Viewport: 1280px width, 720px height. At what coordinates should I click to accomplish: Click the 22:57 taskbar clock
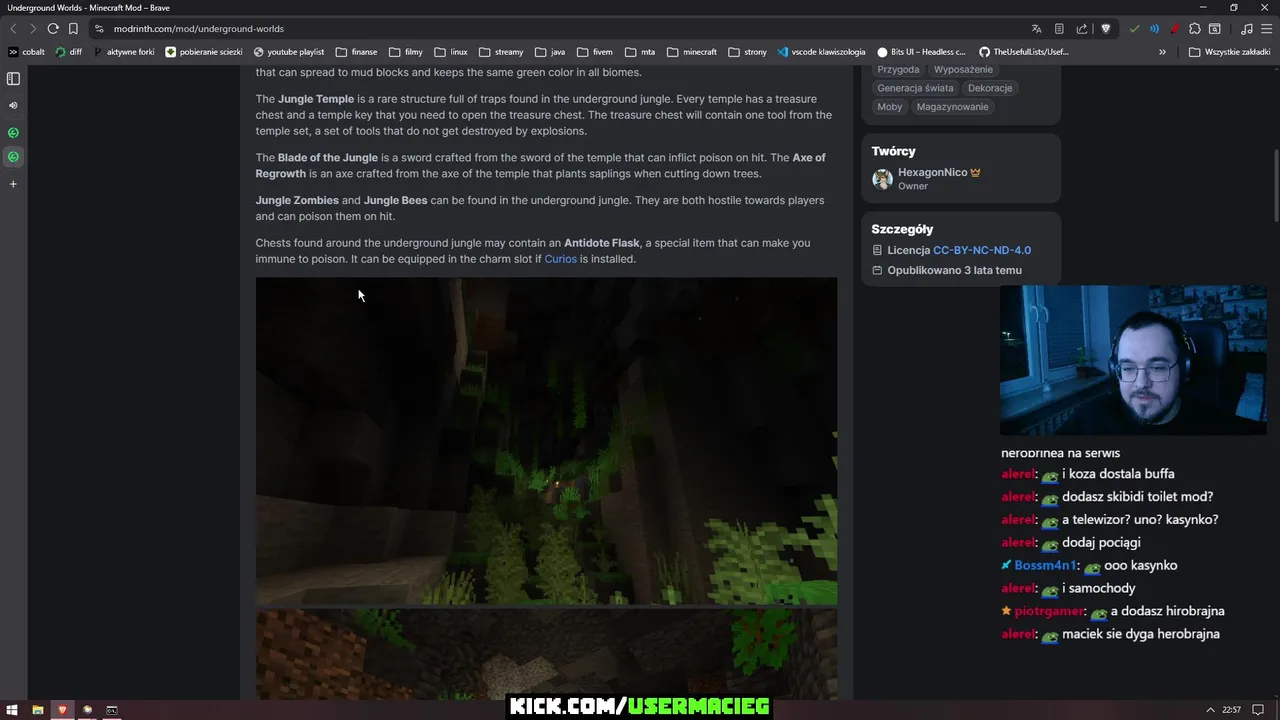(x=1232, y=710)
